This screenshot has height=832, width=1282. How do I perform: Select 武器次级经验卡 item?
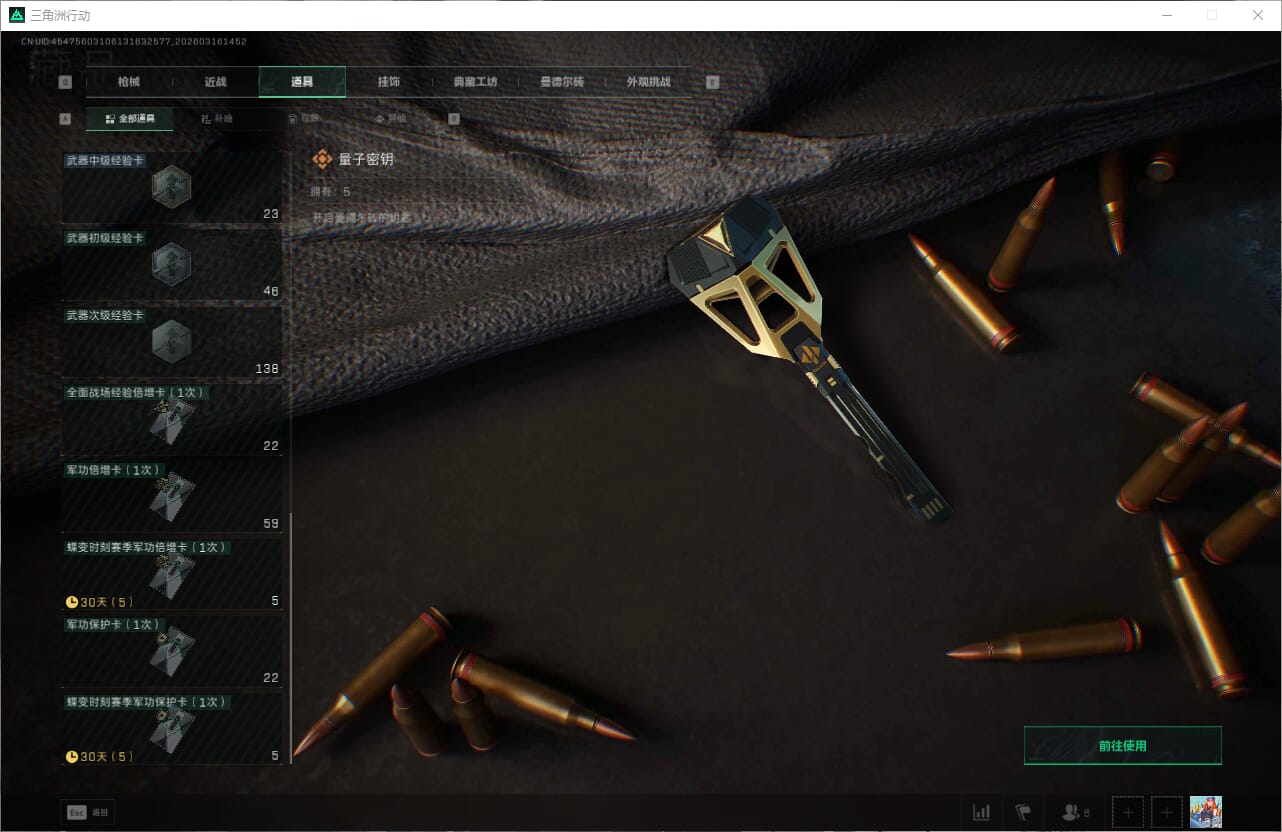pyautogui.click(x=172, y=341)
